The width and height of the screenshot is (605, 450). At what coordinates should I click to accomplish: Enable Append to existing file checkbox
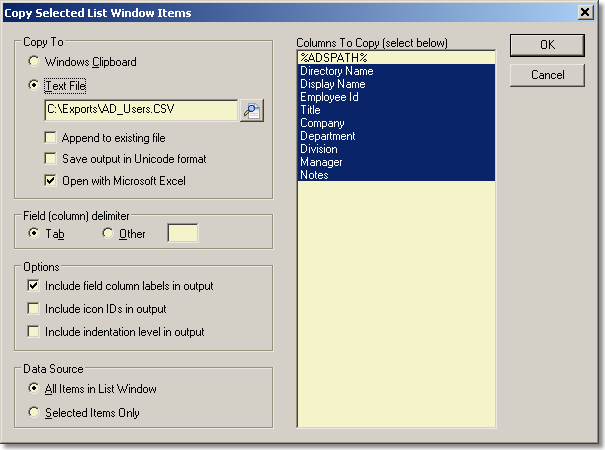[x=51, y=137]
